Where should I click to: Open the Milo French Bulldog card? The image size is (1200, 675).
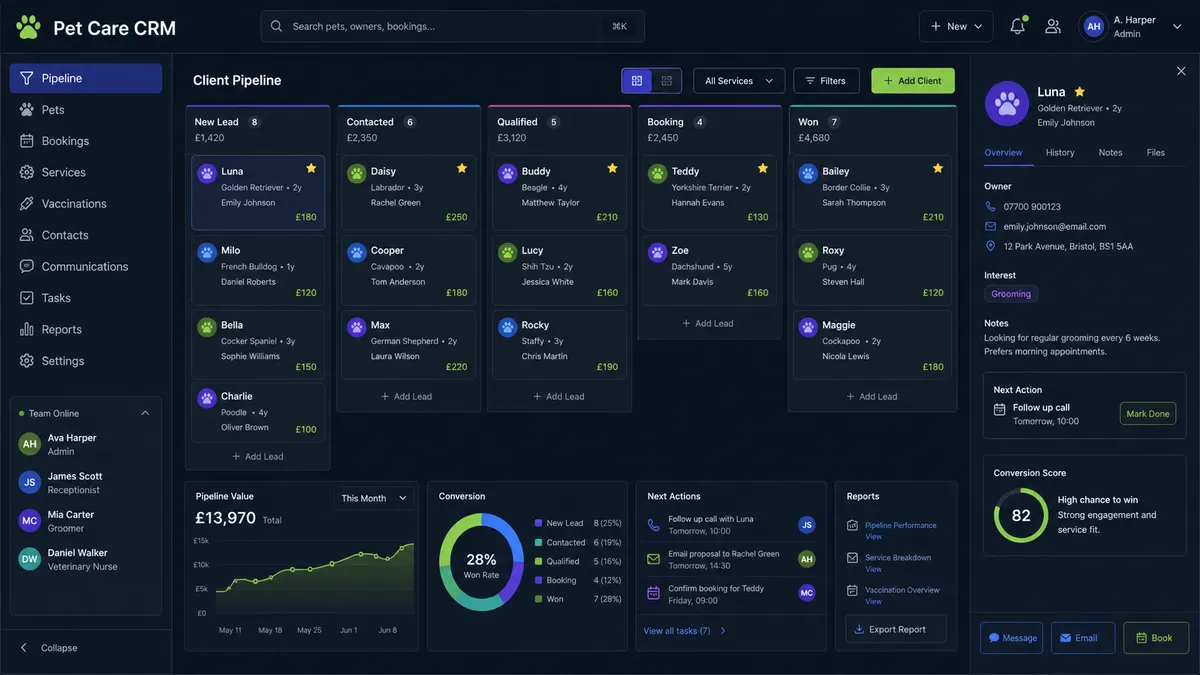pyautogui.click(x=258, y=270)
